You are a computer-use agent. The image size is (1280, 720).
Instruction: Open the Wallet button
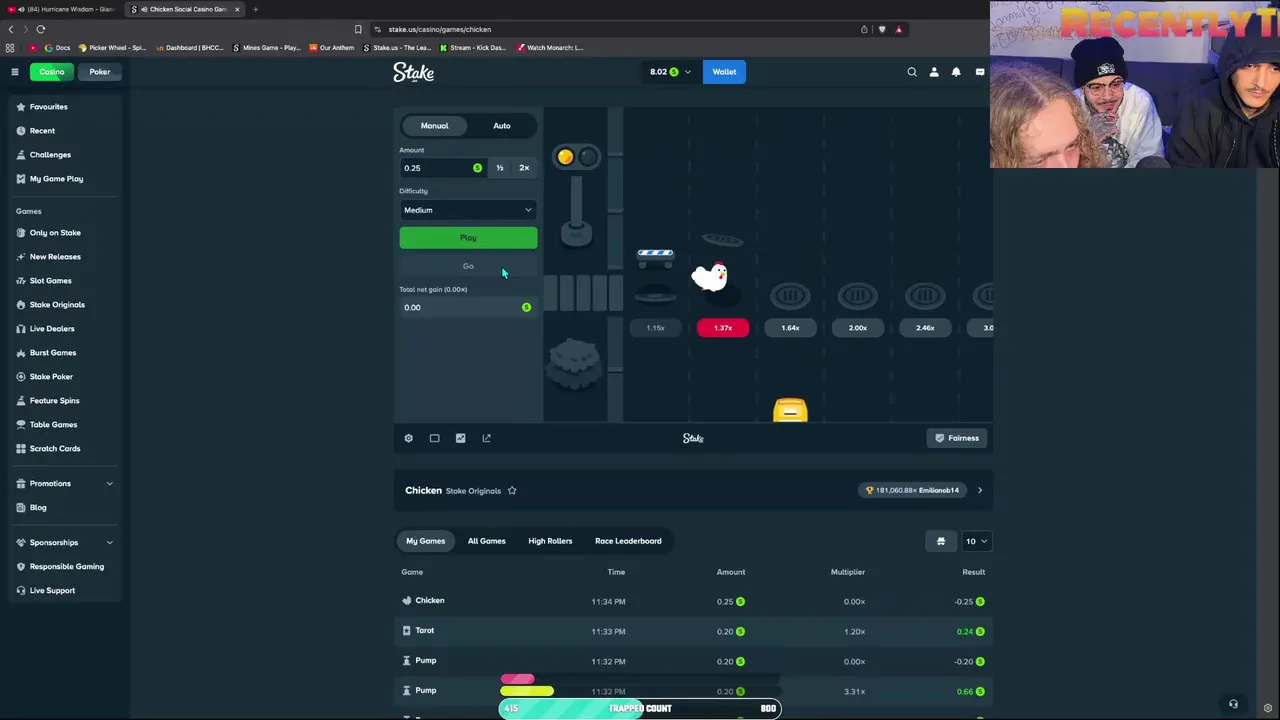pyautogui.click(x=724, y=72)
